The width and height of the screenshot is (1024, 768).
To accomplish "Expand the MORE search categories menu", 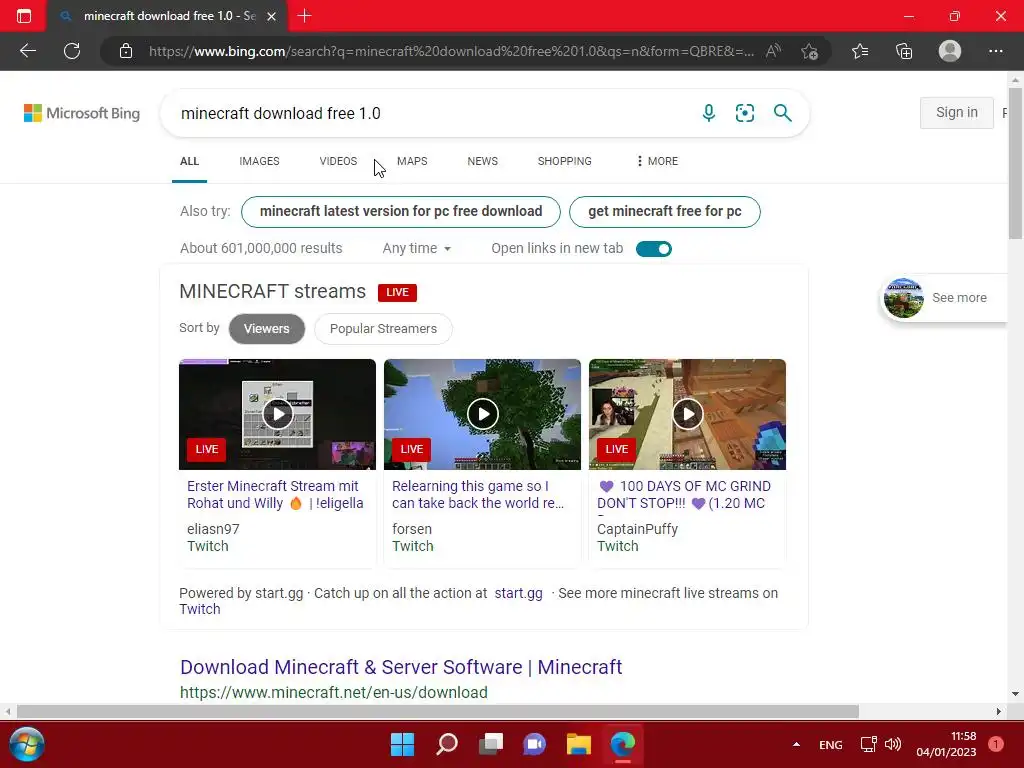I will click(658, 161).
